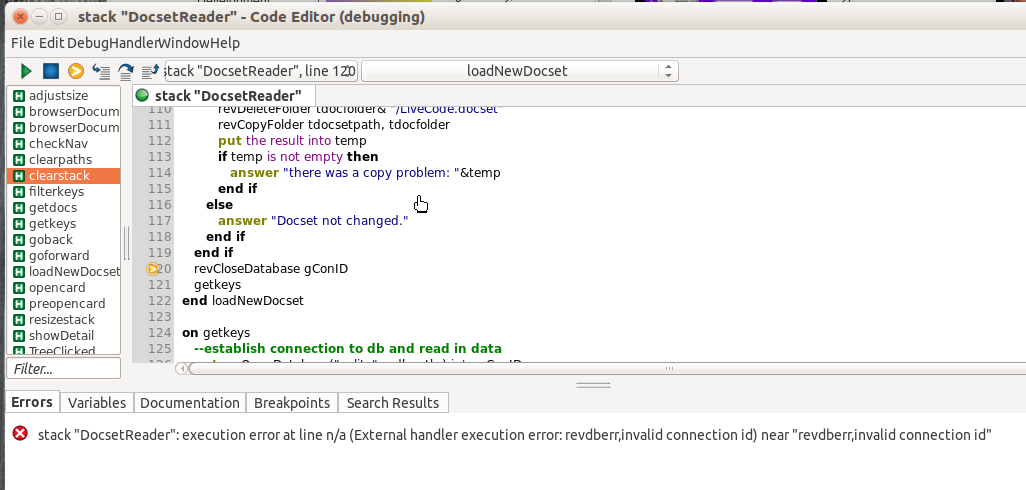Image resolution: width=1026 pixels, height=490 pixels.
Task: Click the green Run/Continue debug icon
Action: point(26,71)
